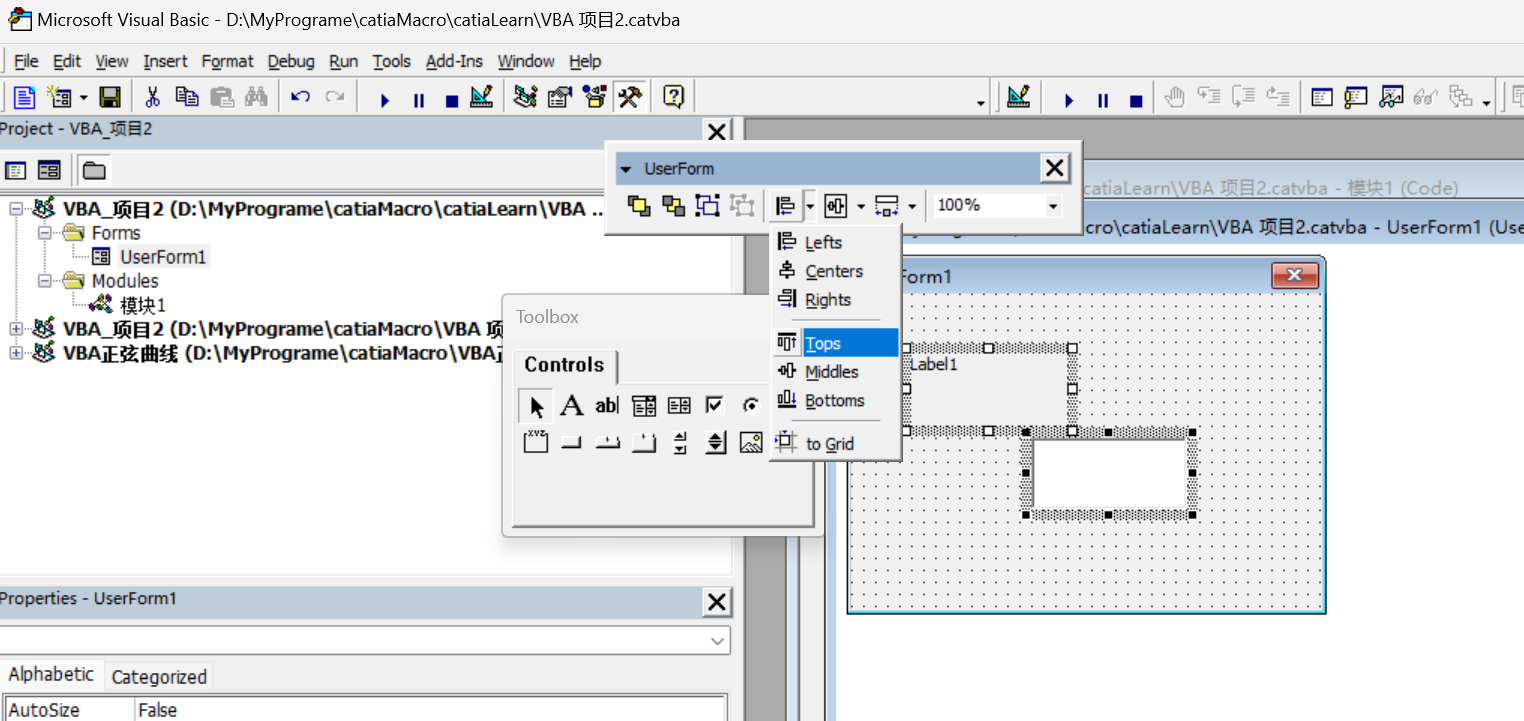The image size is (1524, 721).
Task: Toggle the Toolbox hammer-and-wrench icon
Action: click(630, 97)
